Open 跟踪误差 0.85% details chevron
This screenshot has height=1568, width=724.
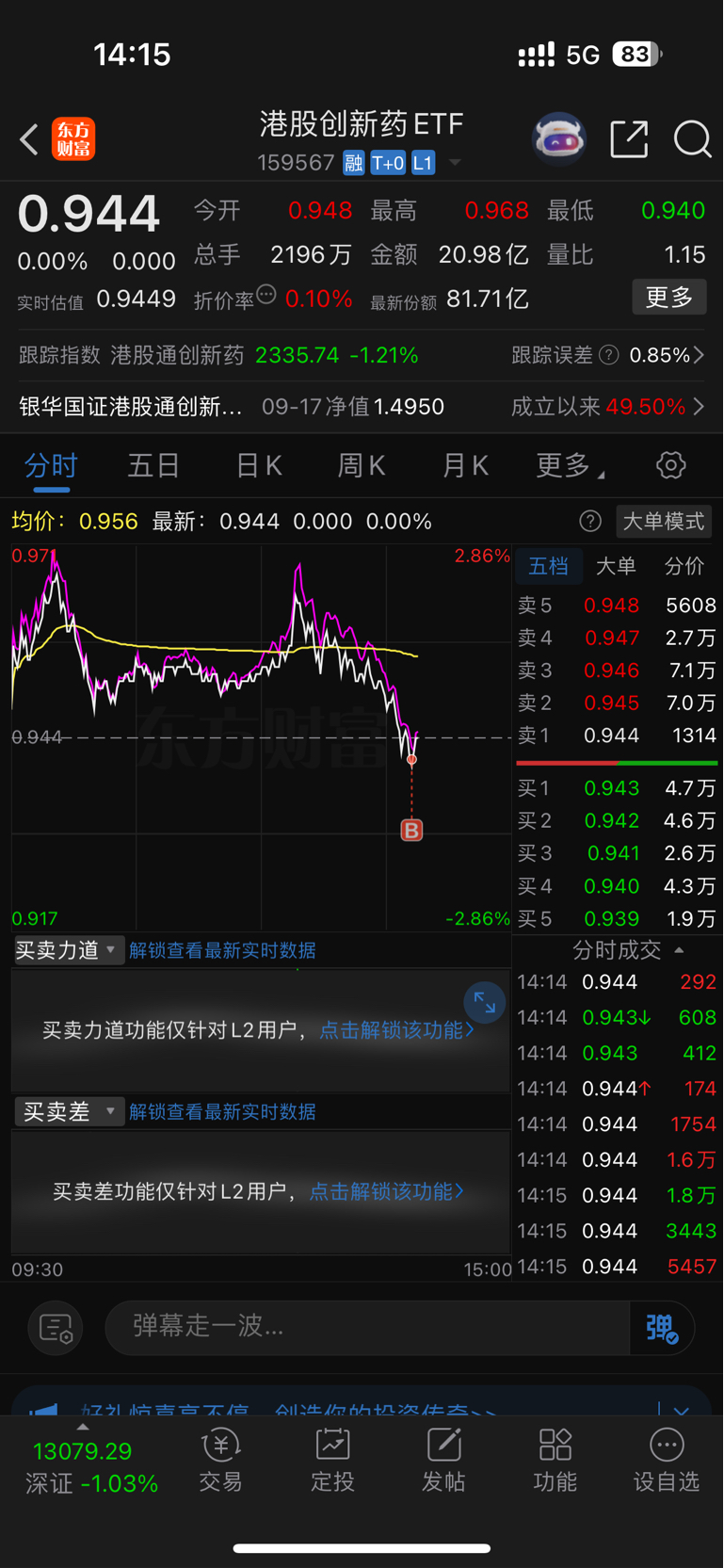tap(699, 355)
